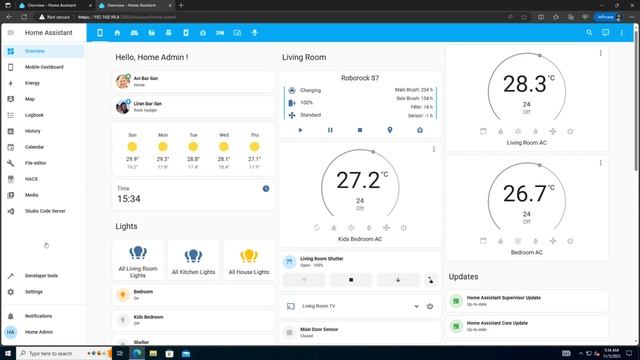This screenshot has height=360, width=640.
Task: Toggle the Kids Bedroom light entity
Action: pyautogui.click(x=193, y=320)
